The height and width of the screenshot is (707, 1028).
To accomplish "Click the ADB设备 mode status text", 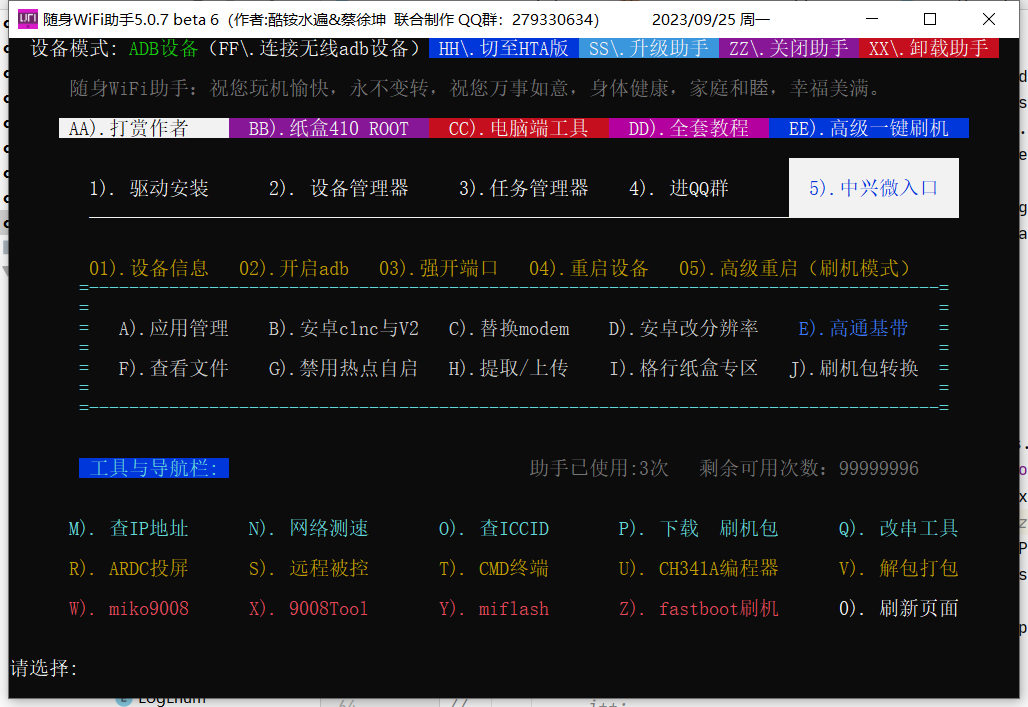I will click(x=163, y=49).
